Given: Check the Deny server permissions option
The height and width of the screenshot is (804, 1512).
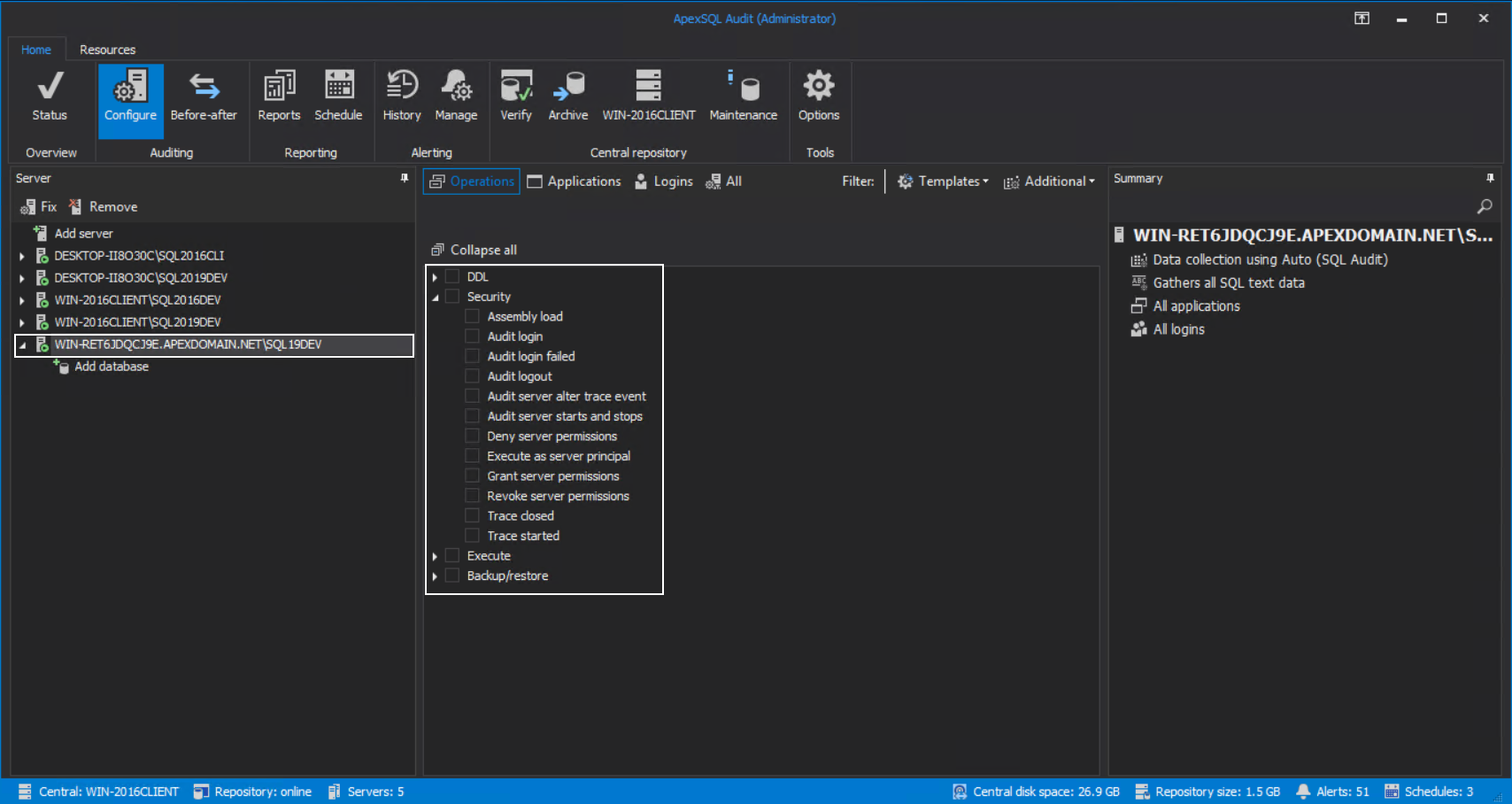Looking at the screenshot, I should coord(472,436).
